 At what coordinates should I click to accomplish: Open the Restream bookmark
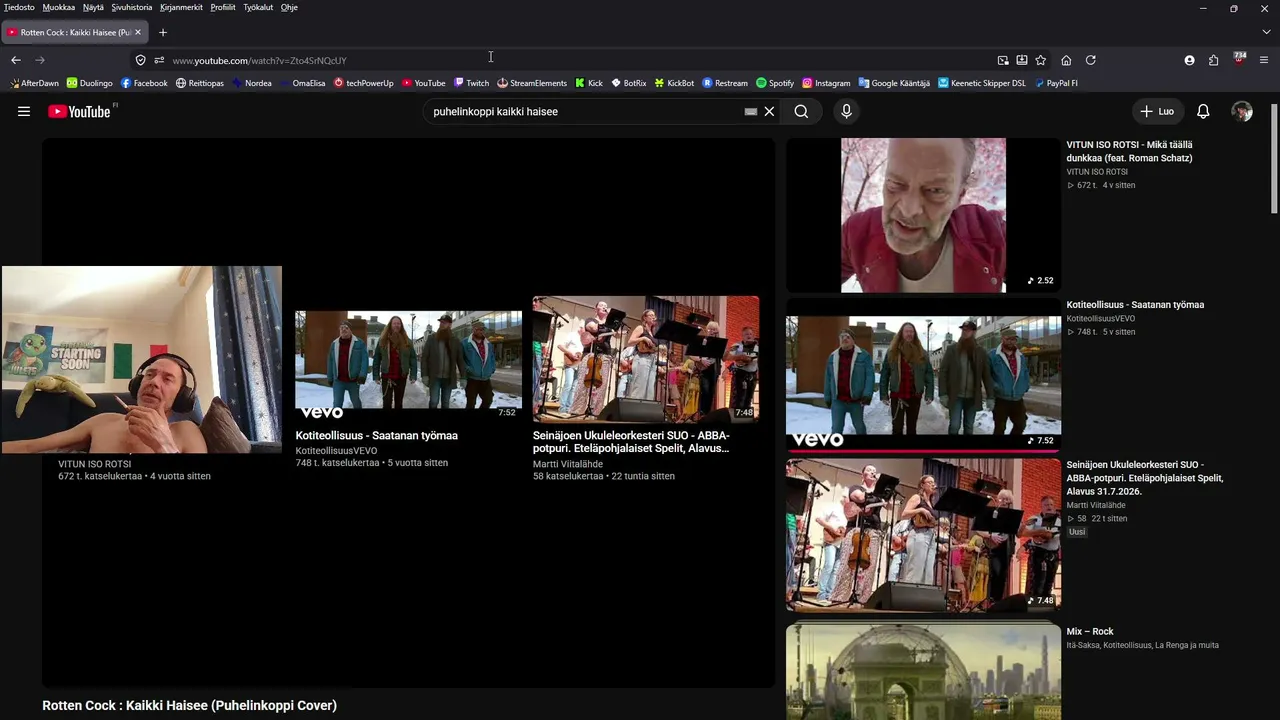[x=725, y=83]
